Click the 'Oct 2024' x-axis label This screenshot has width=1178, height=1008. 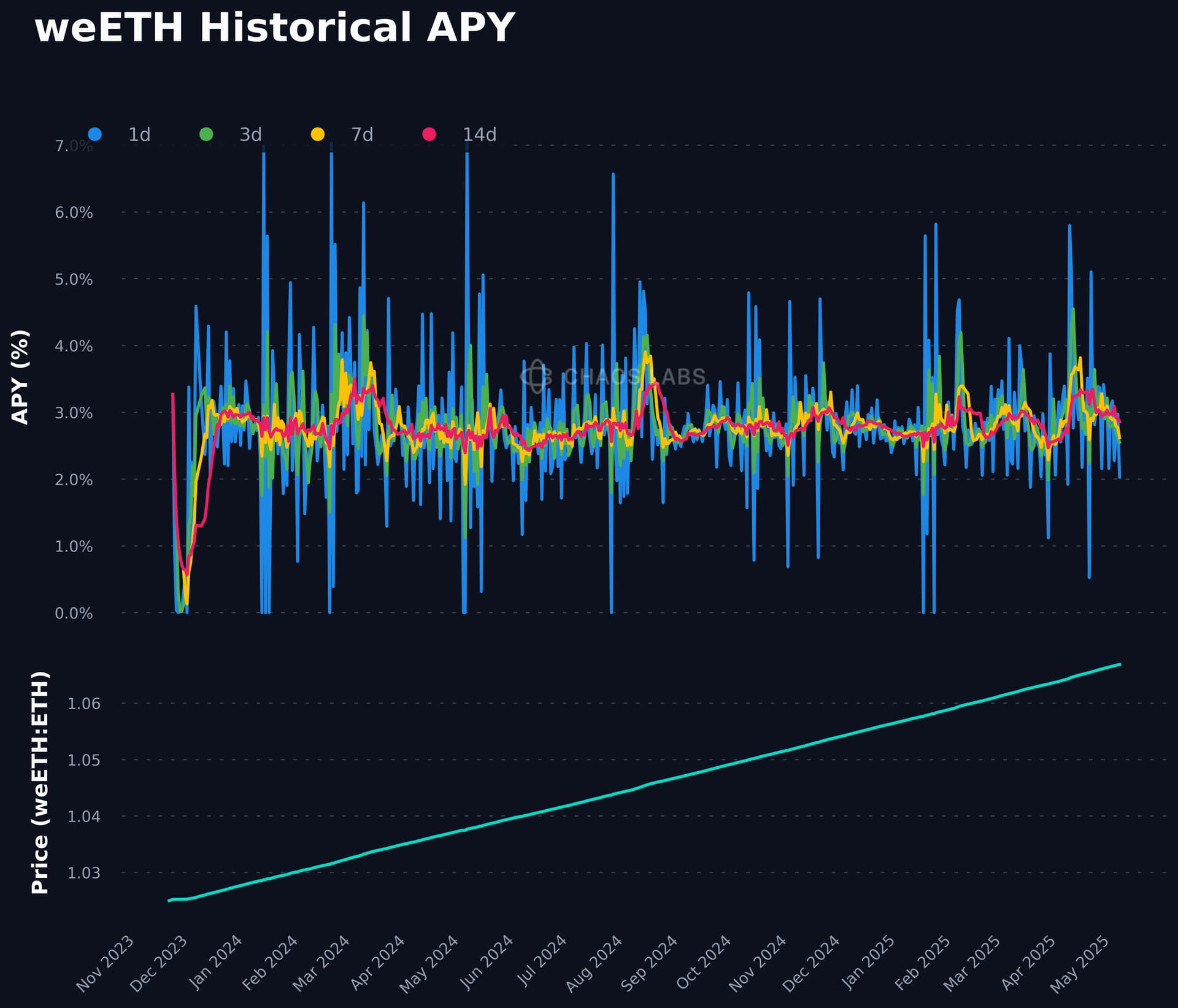tap(704, 963)
